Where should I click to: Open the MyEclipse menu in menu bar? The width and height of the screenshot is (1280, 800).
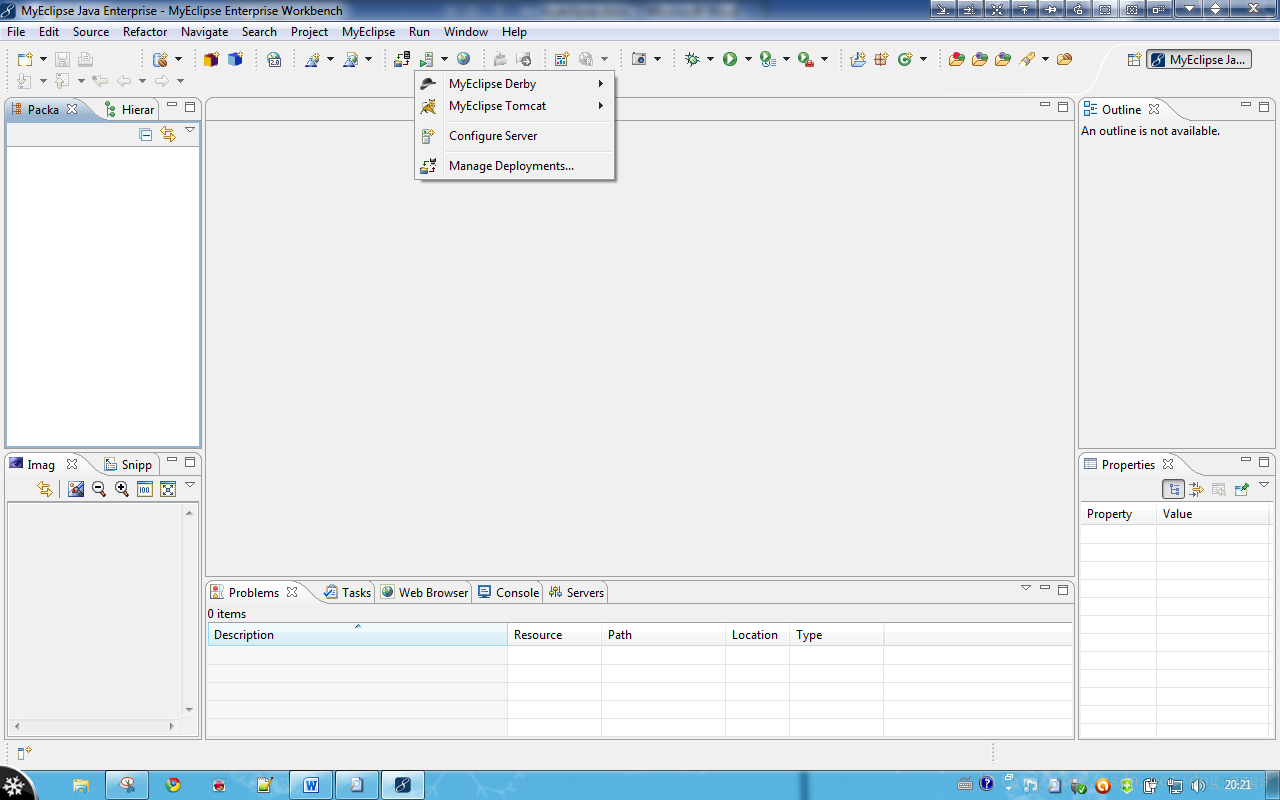tap(368, 32)
